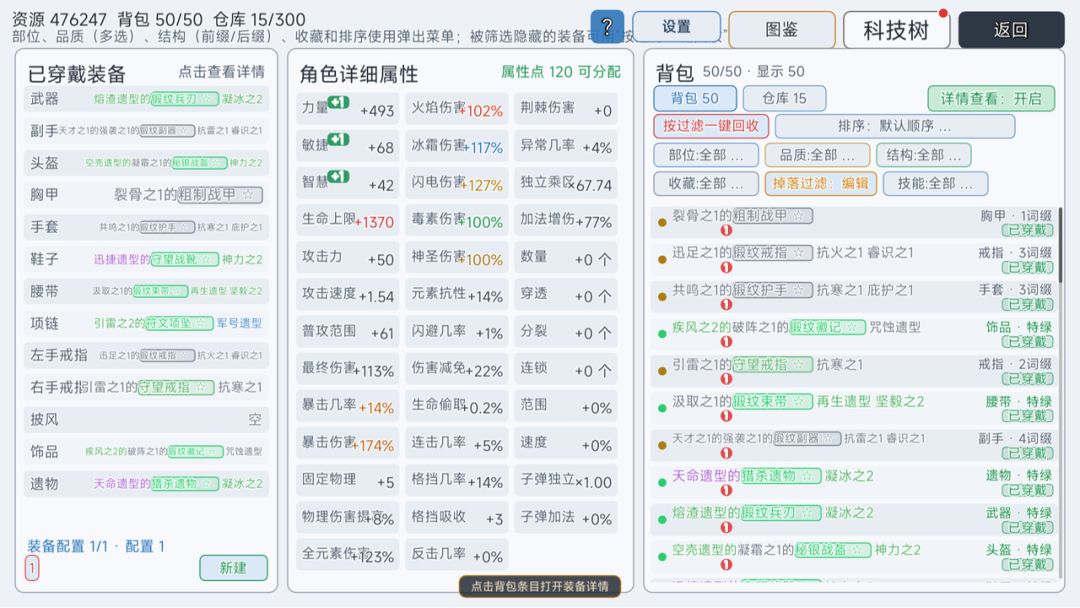The height and width of the screenshot is (608, 1080).
Task: Toggle favorite star on backpack 锻纹护手
Action: (x=799, y=290)
